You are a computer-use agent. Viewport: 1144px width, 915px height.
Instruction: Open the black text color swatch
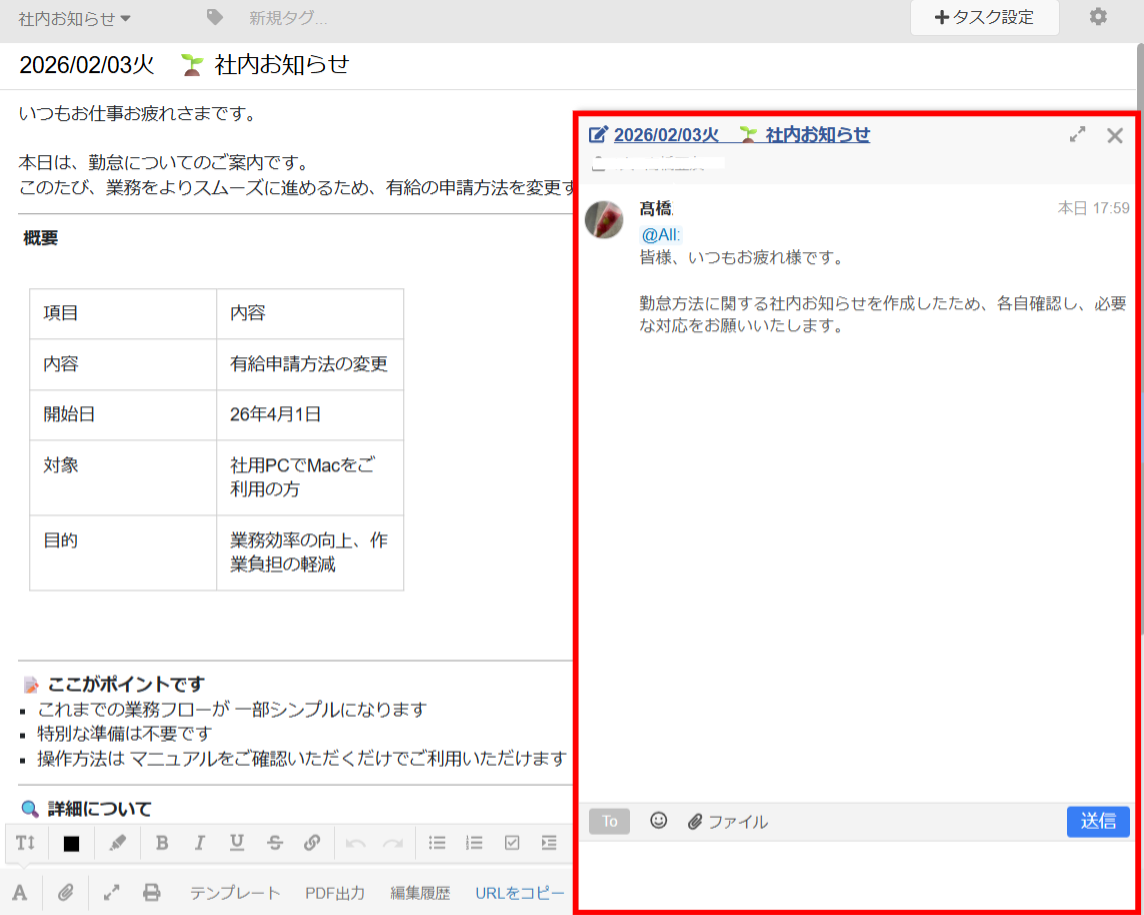[70, 843]
